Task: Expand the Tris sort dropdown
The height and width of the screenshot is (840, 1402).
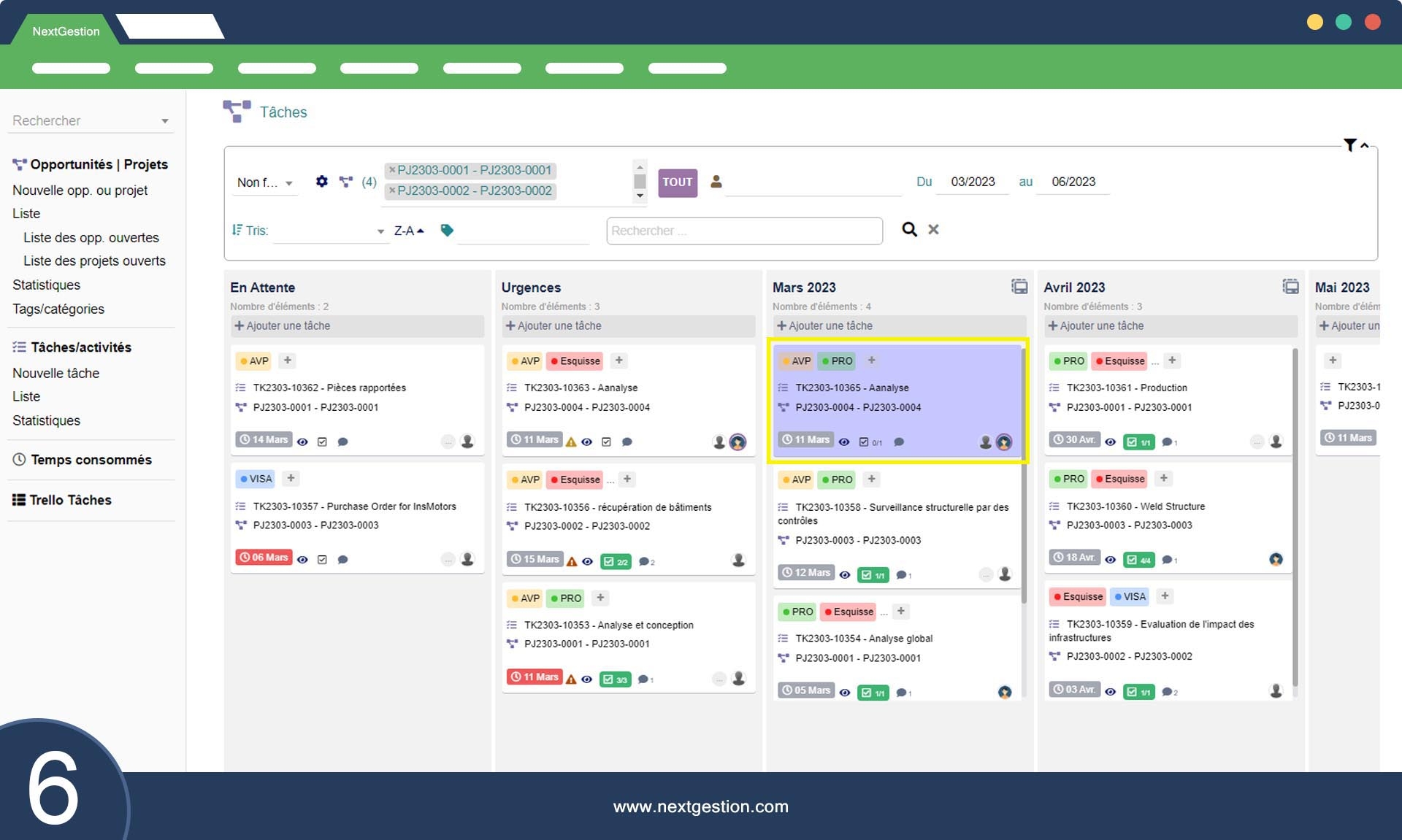Action: [330, 231]
